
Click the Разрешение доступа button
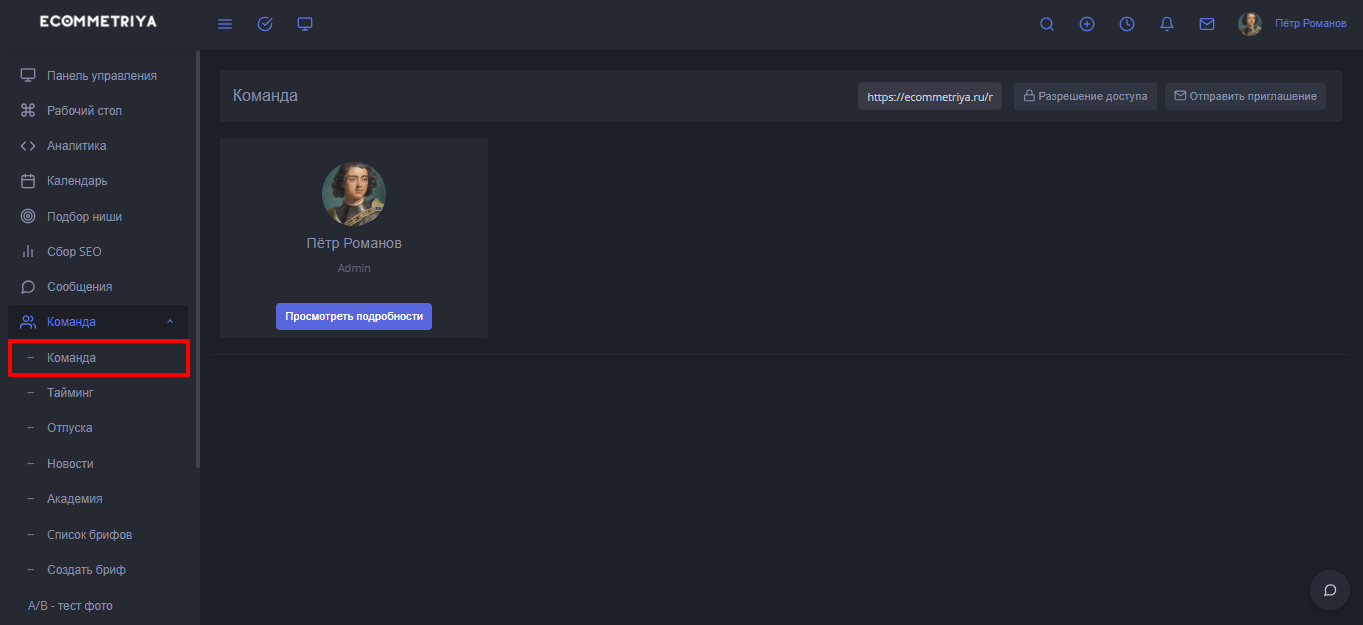click(1085, 96)
